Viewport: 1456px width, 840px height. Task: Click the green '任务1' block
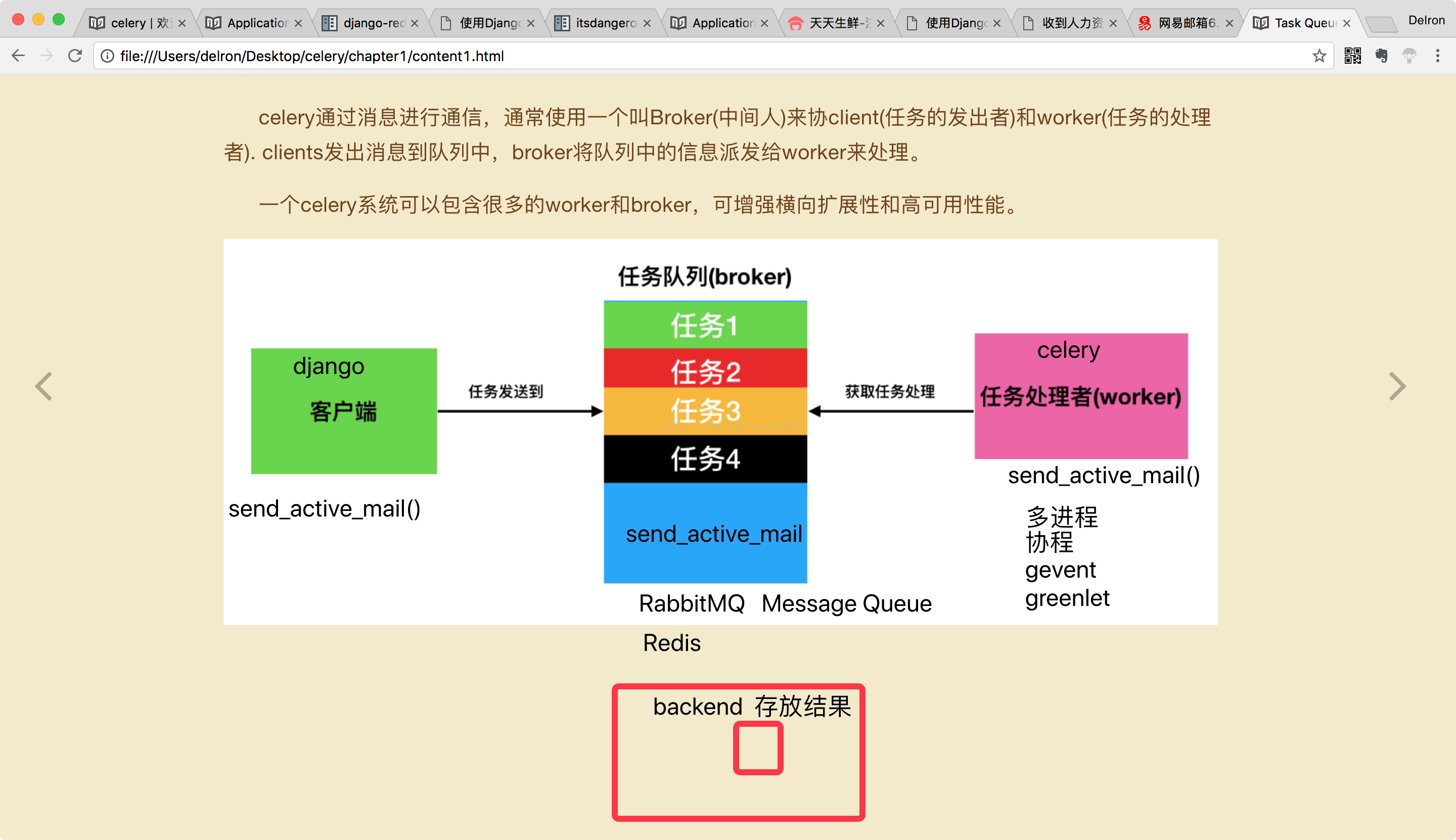click(x=705, y=325)
